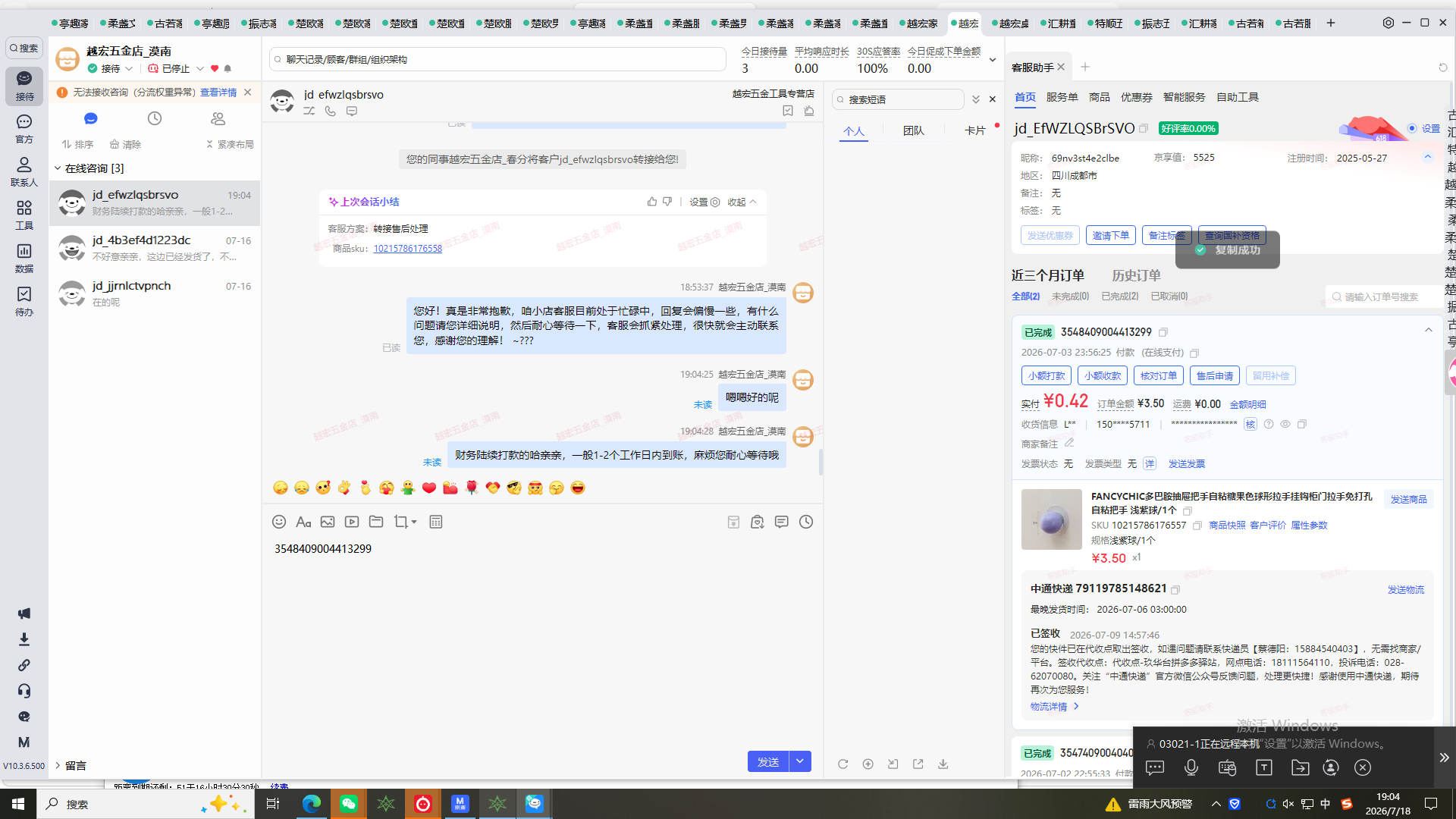Send the message with 发送 button

(x=768, y=761)
